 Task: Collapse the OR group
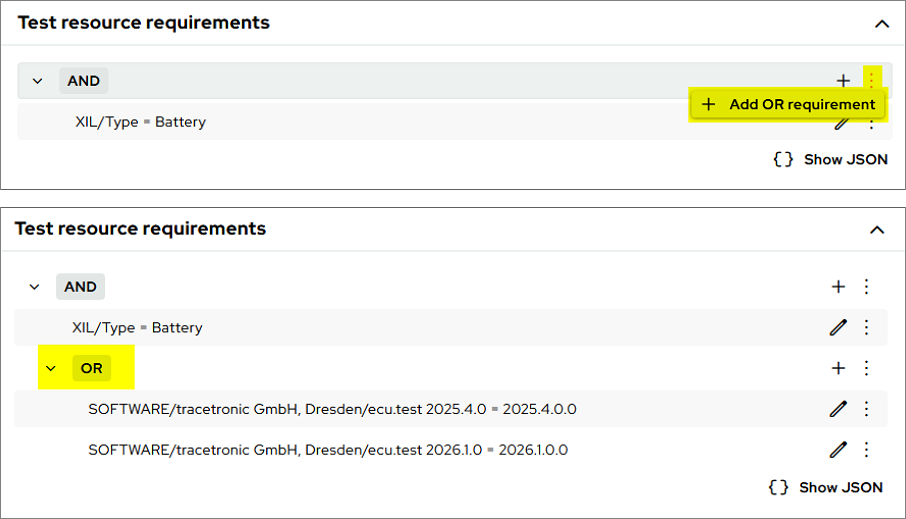click(51, 368)
